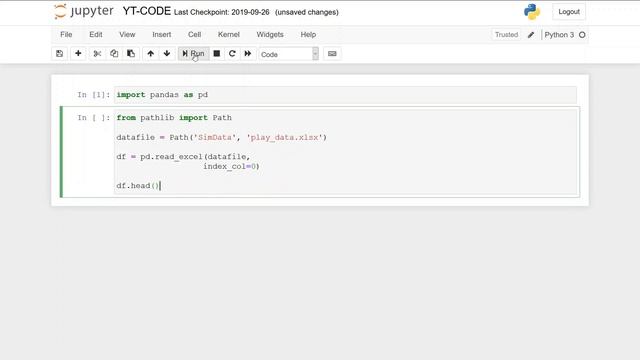Image resolution: width=640 pixels, height=360 pixels.
Task: Open the Cell menu
Action: [195, 35]
